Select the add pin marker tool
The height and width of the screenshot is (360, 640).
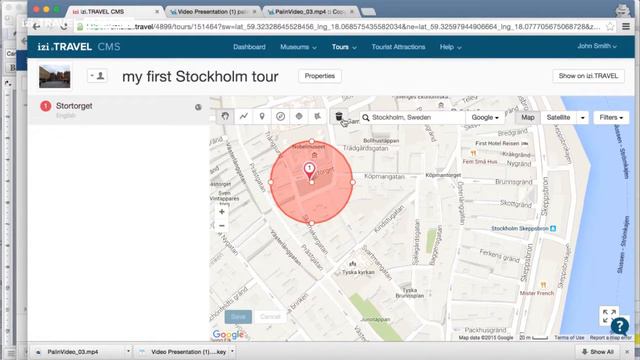tap(262, 116)
